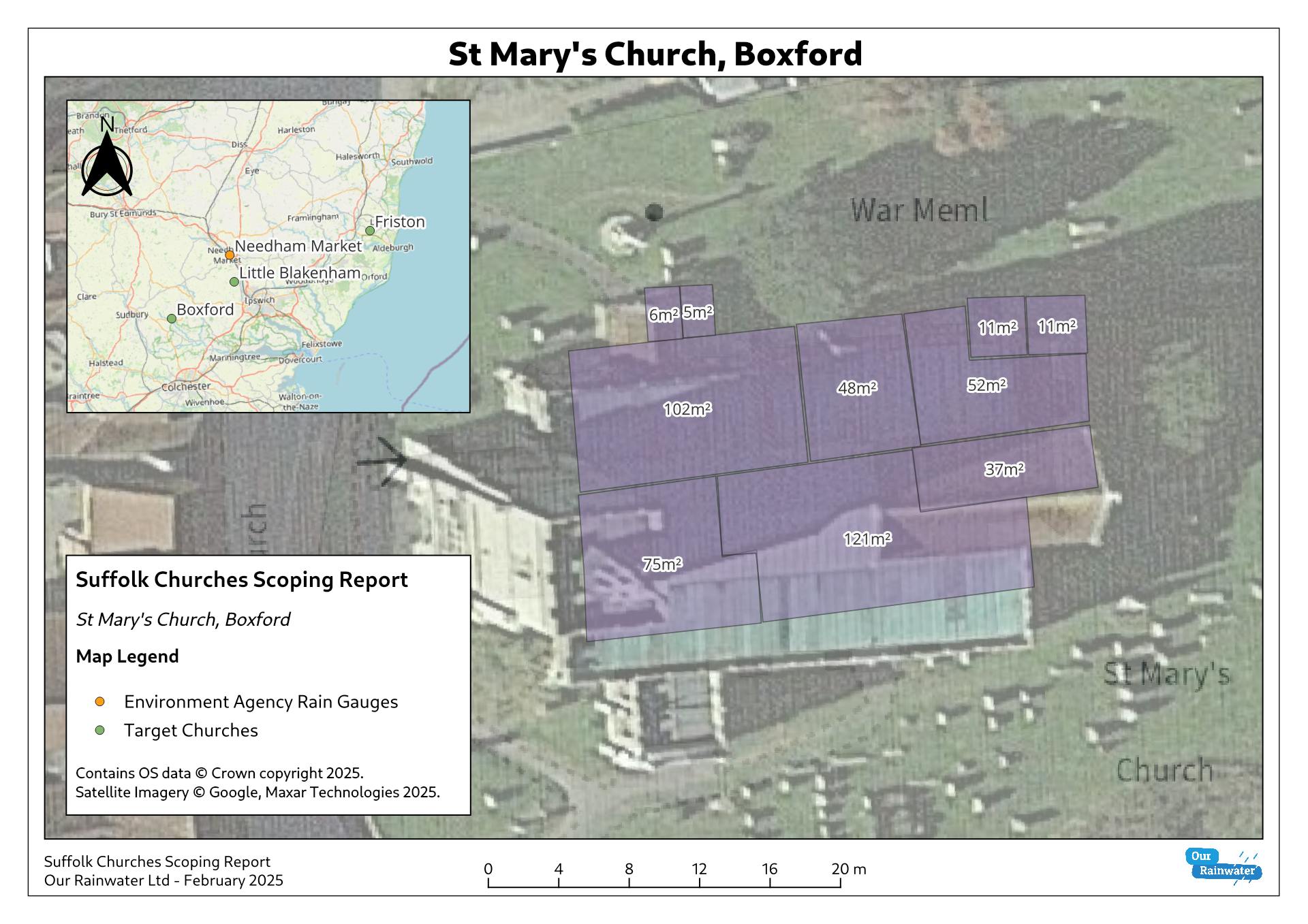Screen dimensions: 1308x924
Task: Click the green Boxford church marker
Action: pos(172,319)
